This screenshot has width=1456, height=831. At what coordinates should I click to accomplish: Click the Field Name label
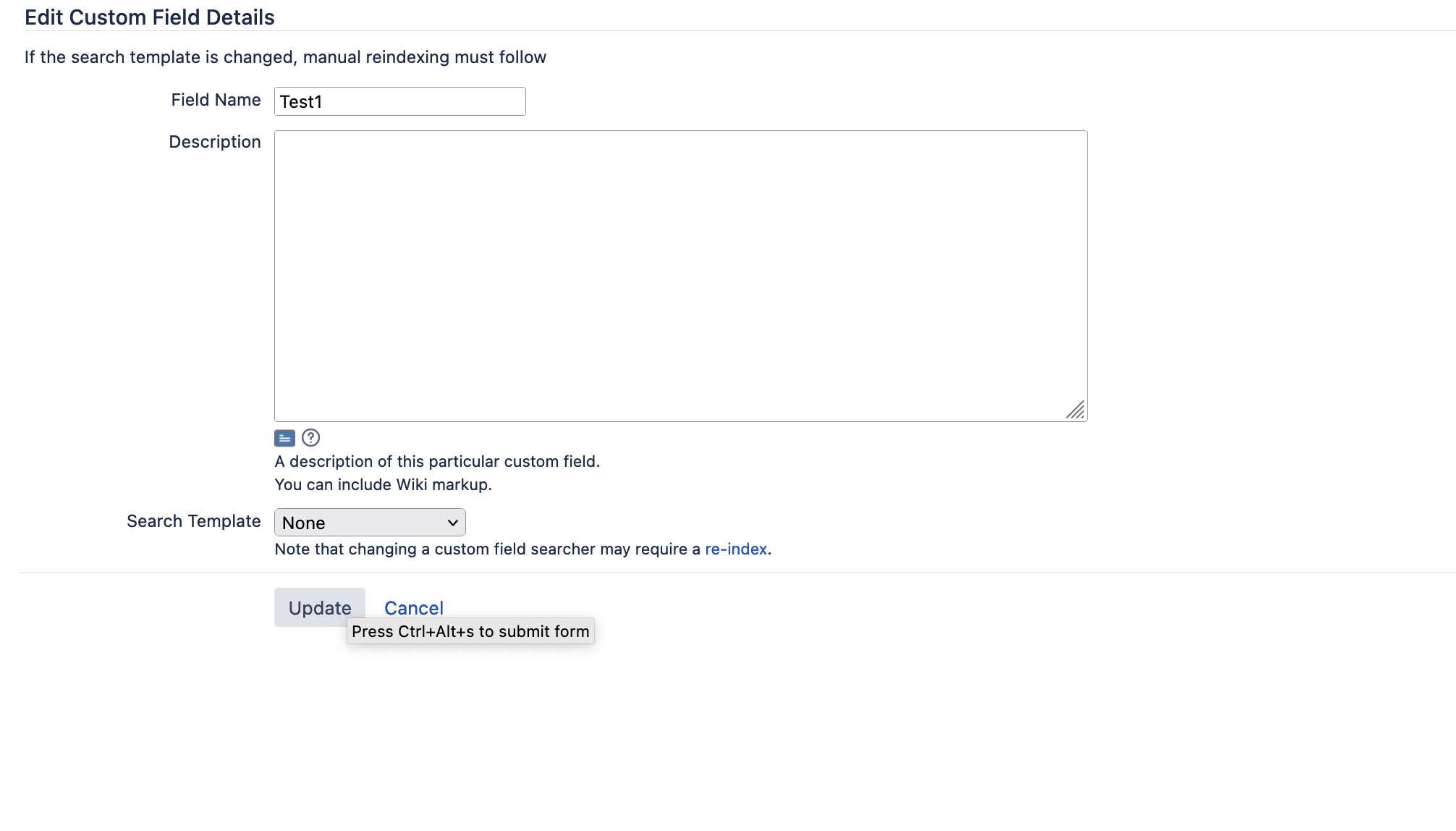[216, 100]
